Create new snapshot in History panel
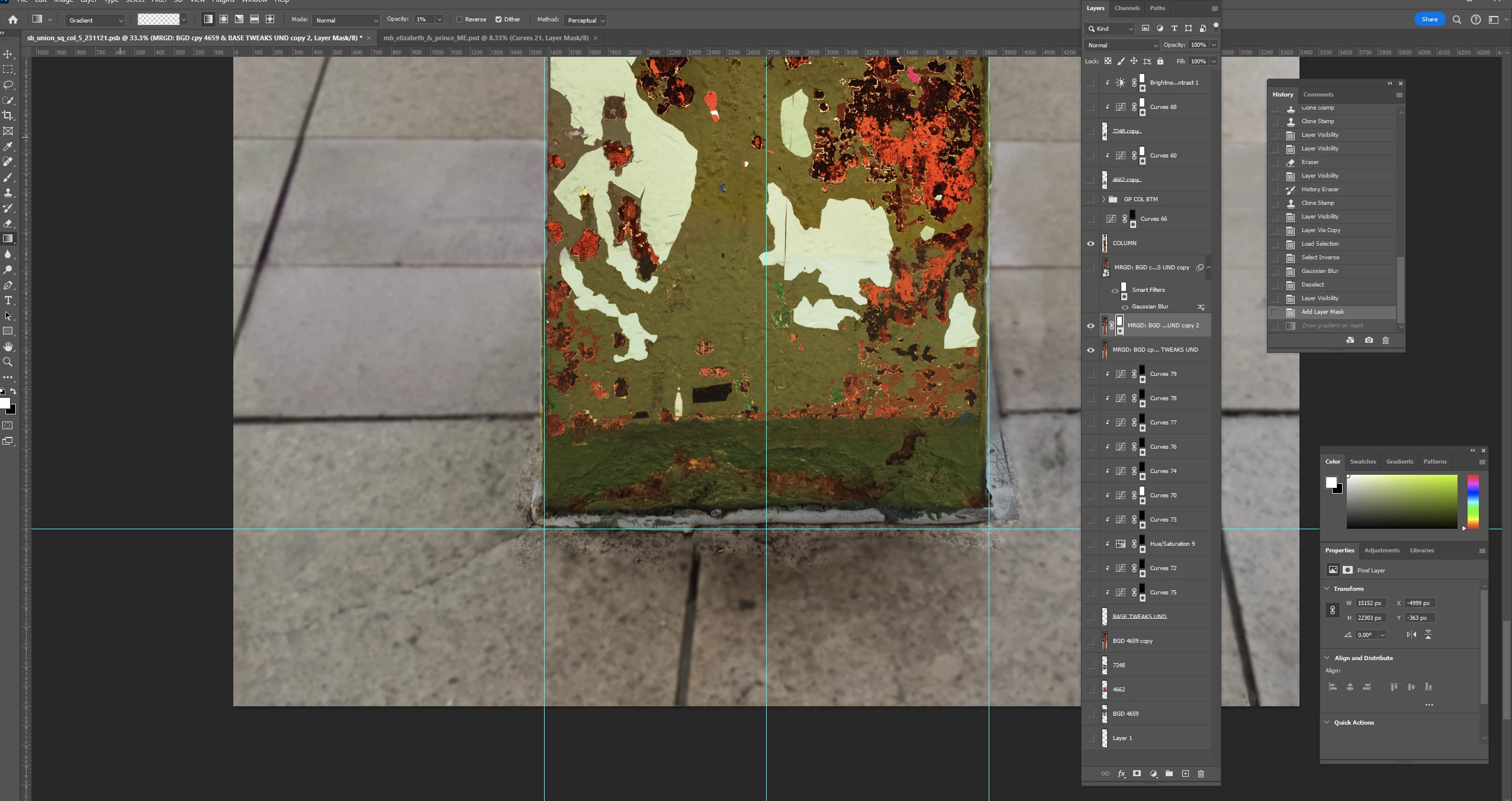Screen dimensions: 1512x801 [1369, 340]
